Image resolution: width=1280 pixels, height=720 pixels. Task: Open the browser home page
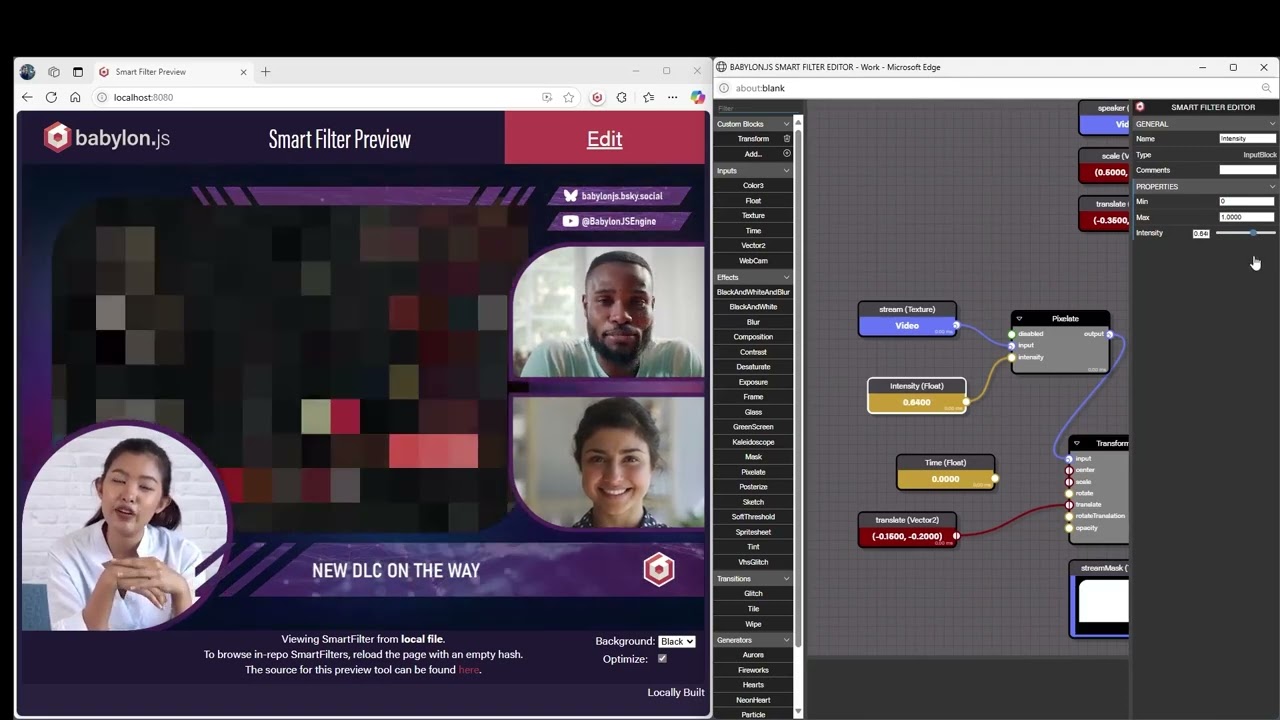[75, 97]
